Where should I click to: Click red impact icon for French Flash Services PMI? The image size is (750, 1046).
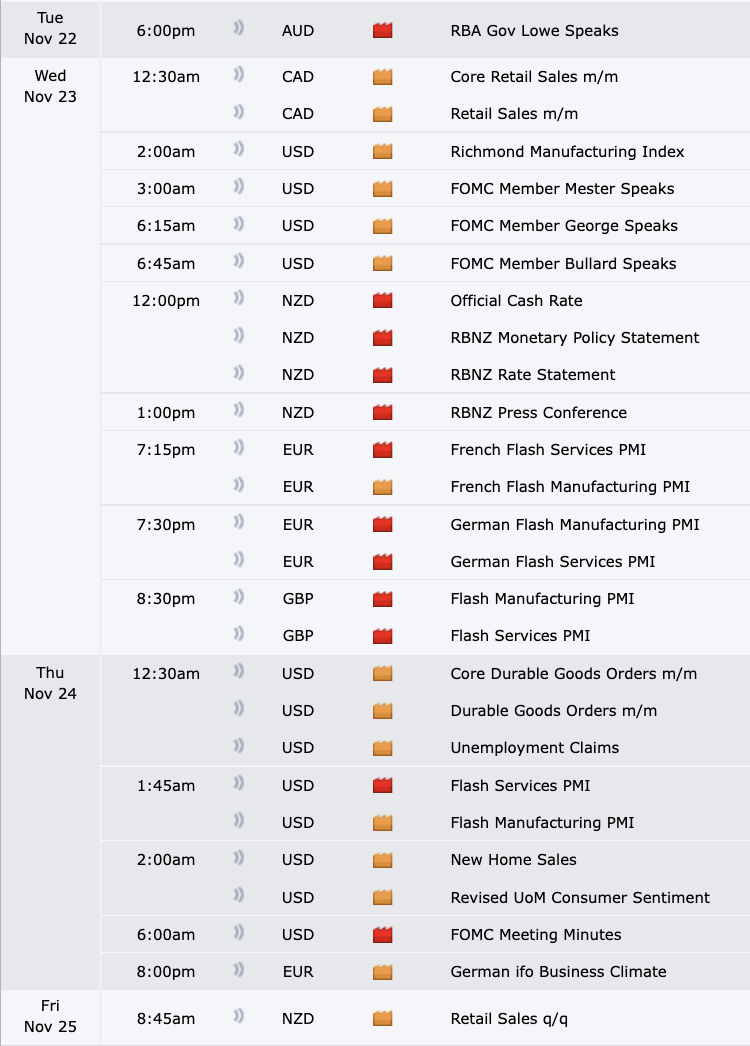[382, 450]
